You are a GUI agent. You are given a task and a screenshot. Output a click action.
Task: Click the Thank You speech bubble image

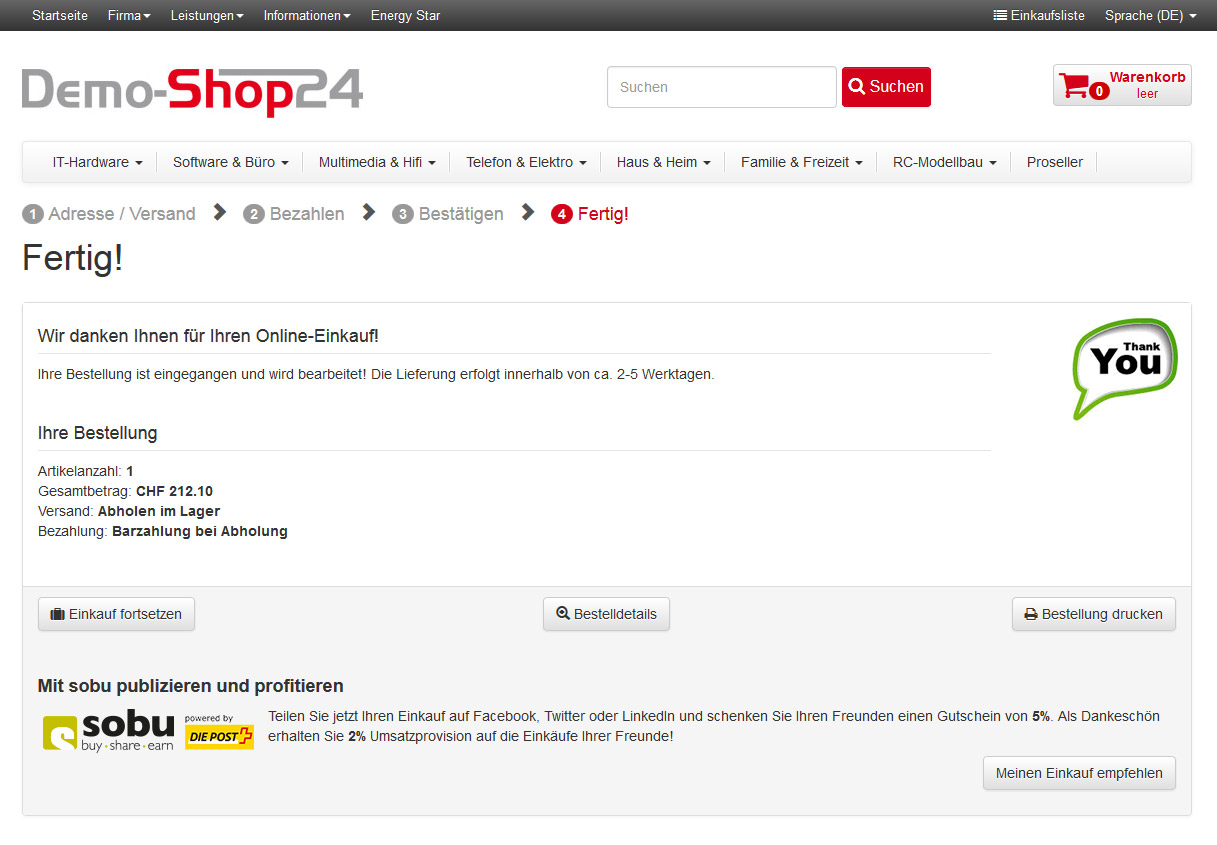tap(1125, 367)
